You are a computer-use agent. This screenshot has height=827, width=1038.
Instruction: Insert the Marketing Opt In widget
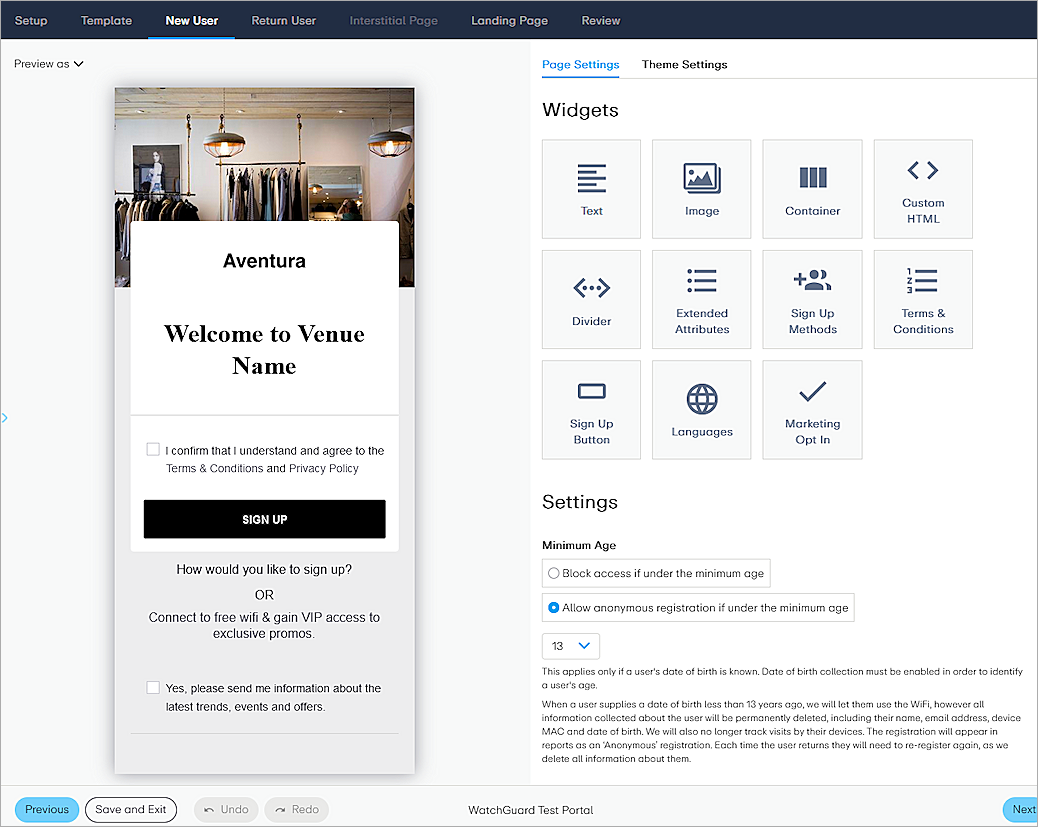point(812,409)
